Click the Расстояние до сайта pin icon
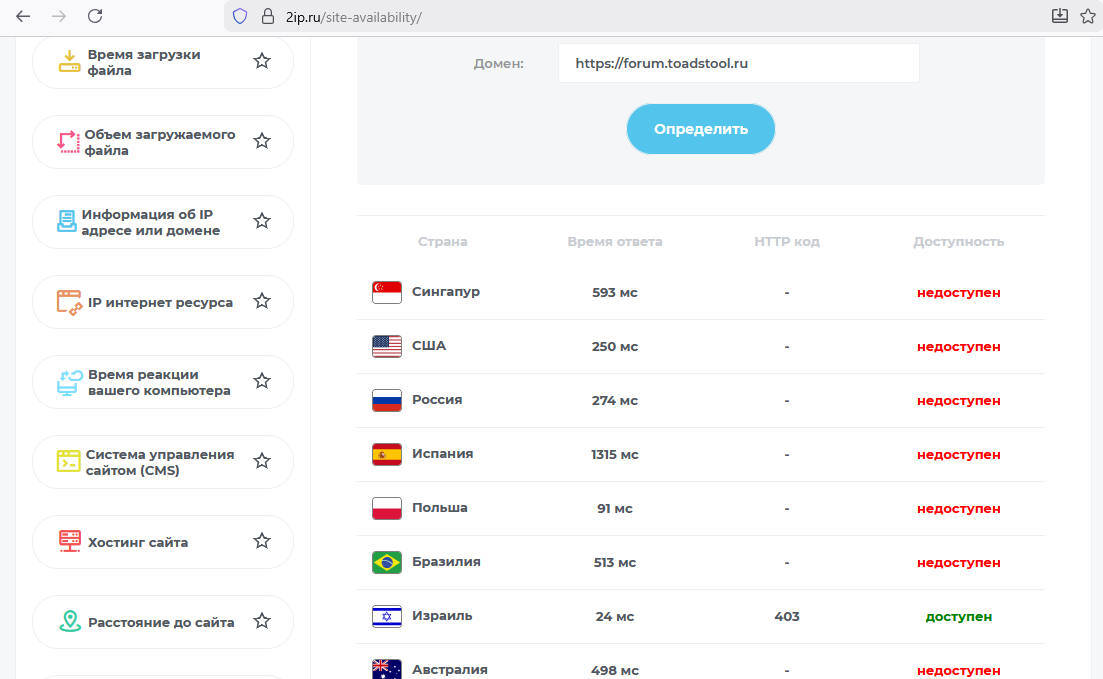Viewport: 1103px width, 679px height. click(x=69, y=622)
